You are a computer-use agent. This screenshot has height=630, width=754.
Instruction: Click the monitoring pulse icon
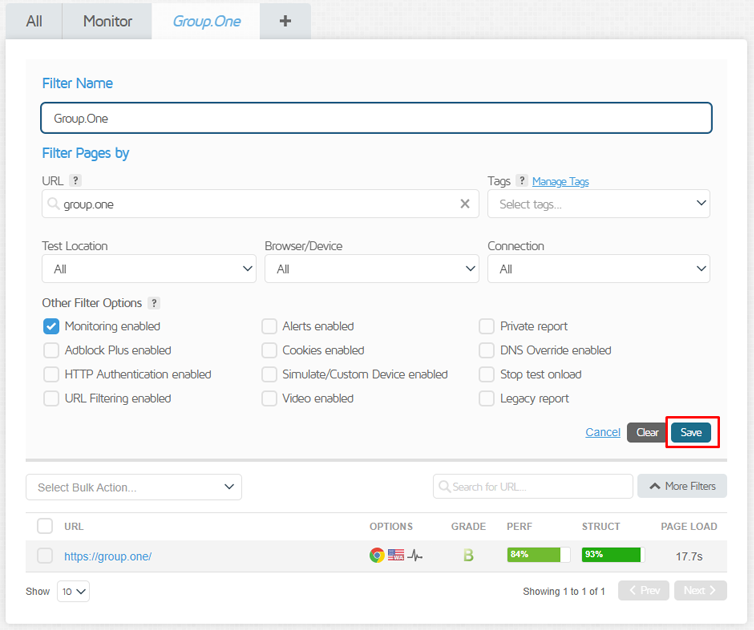click(415, 555)
